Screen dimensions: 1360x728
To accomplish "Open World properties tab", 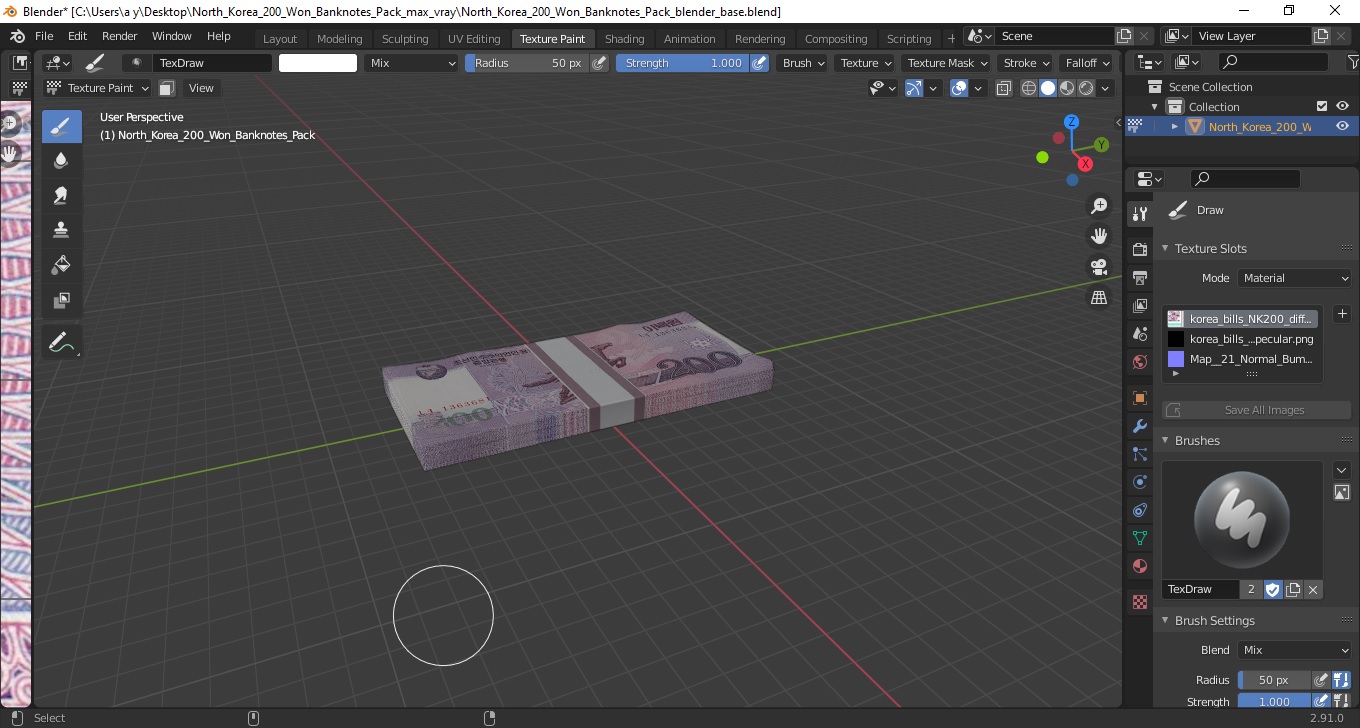I will tap(1139, 362).
